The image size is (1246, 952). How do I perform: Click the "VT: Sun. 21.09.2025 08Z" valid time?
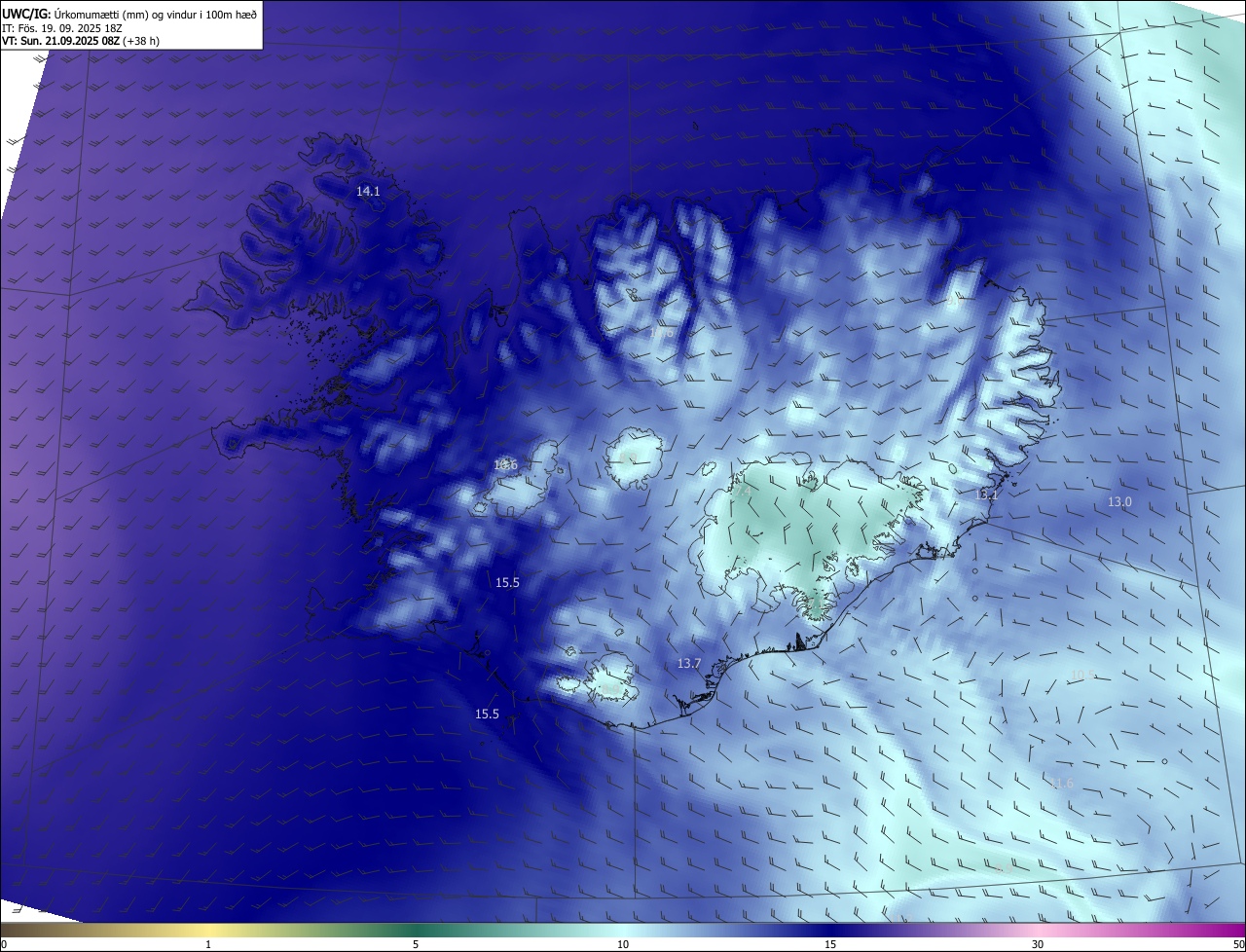[61, 41]
